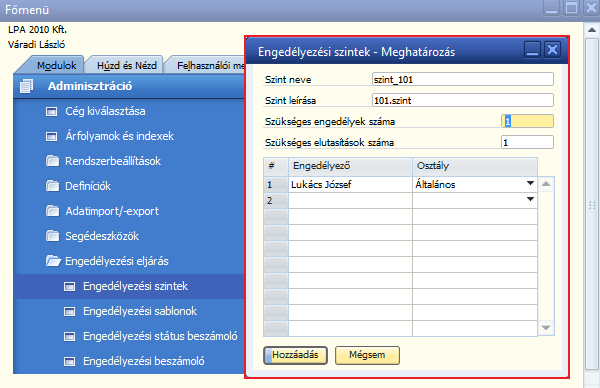Switch to the Modulok tab

pos(56,65)
